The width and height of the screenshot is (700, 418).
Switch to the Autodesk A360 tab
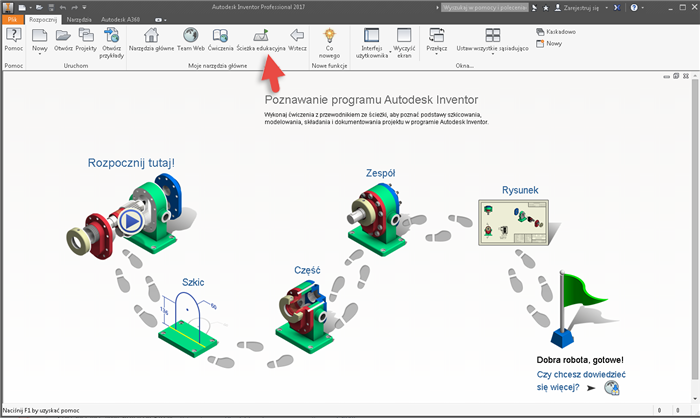pos(120,20)
